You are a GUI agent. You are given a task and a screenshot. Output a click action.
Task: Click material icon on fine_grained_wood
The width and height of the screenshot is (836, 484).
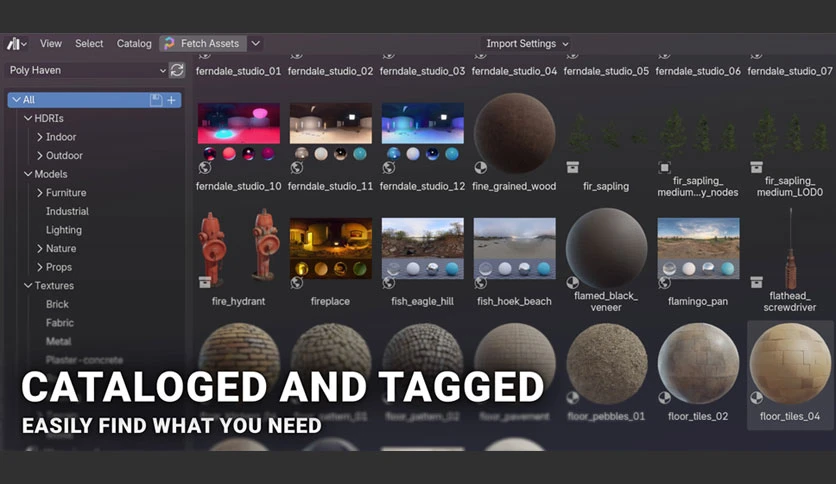click(x=480, y=168)
